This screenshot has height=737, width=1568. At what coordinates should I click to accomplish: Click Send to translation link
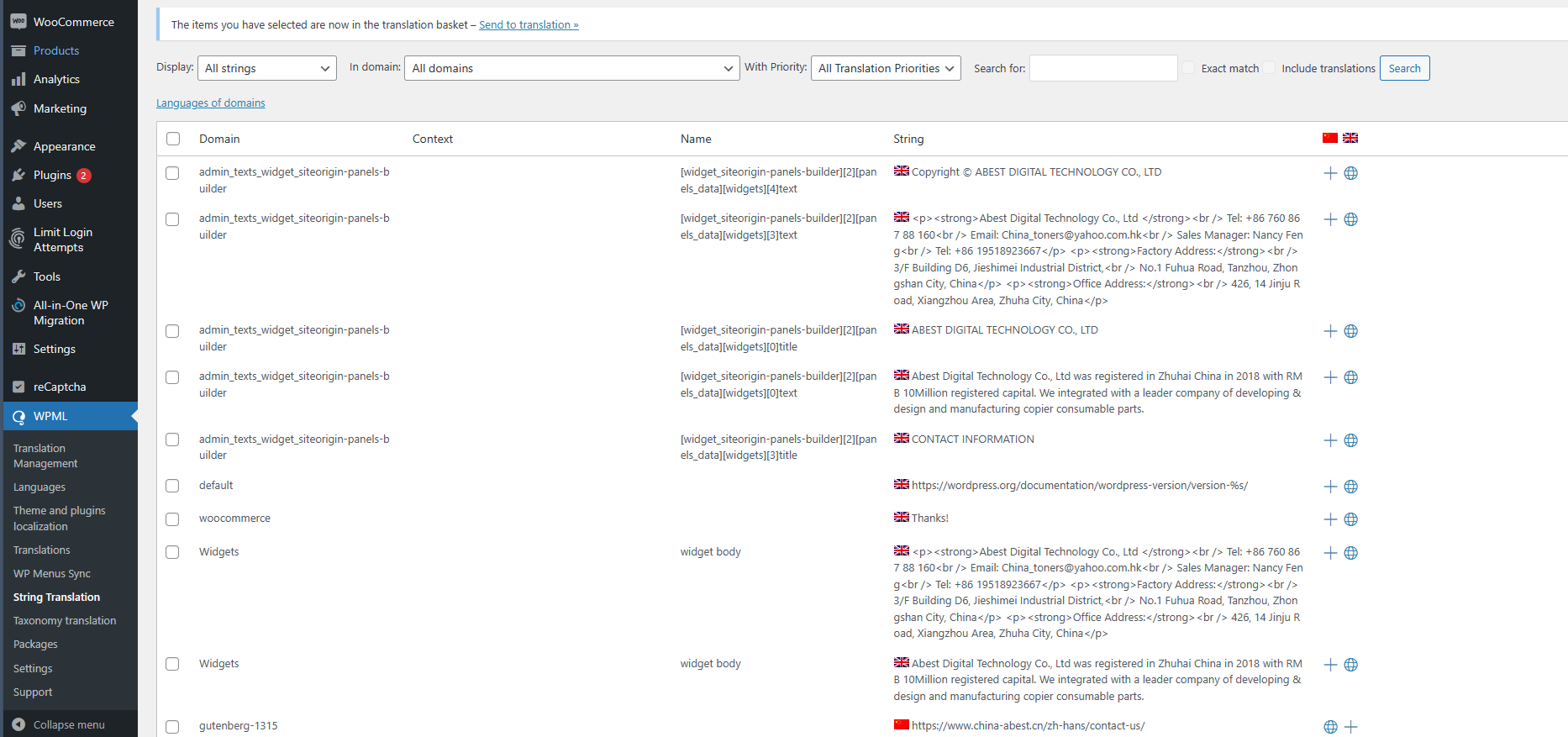pos(529,25)
